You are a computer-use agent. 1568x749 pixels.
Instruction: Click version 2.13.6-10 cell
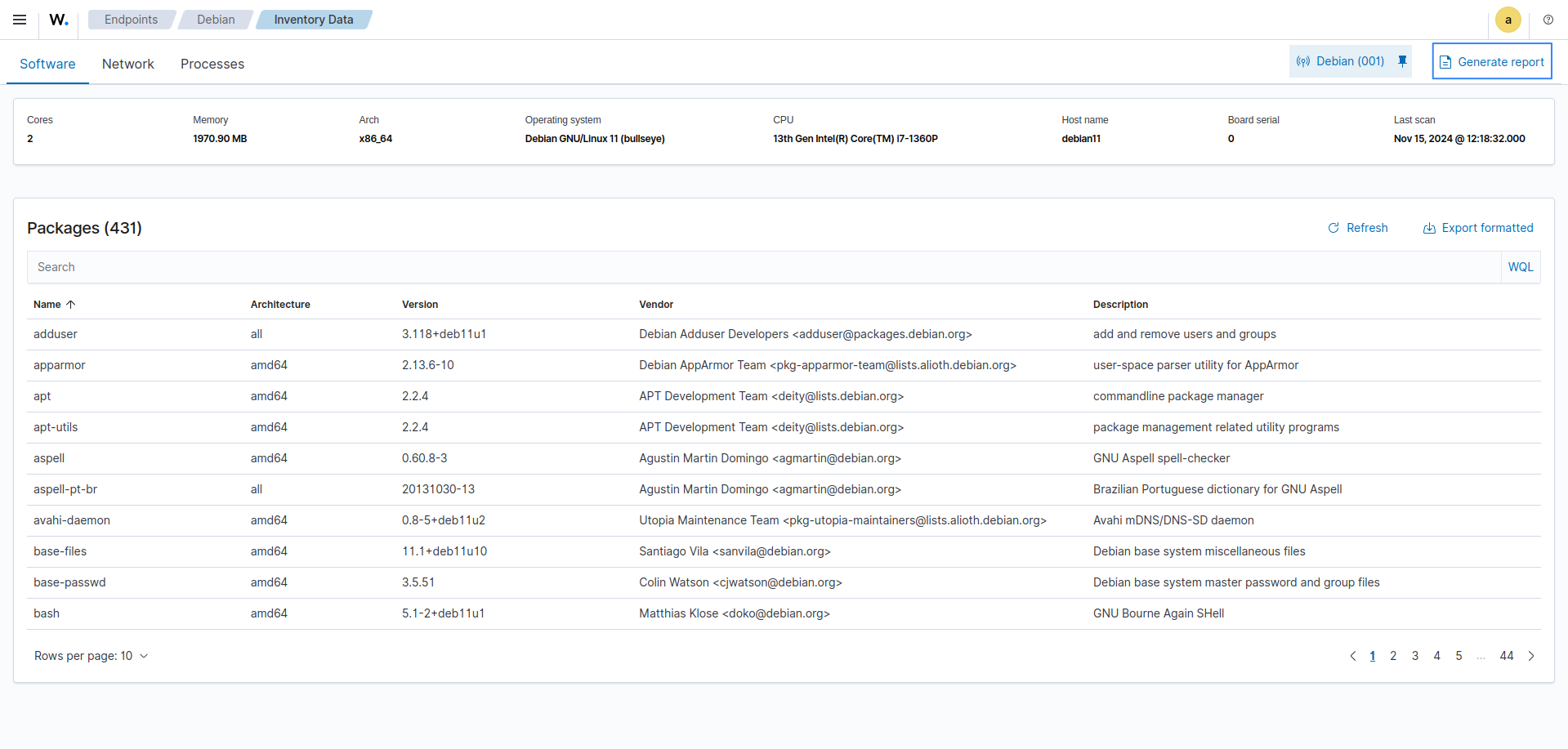428,365
